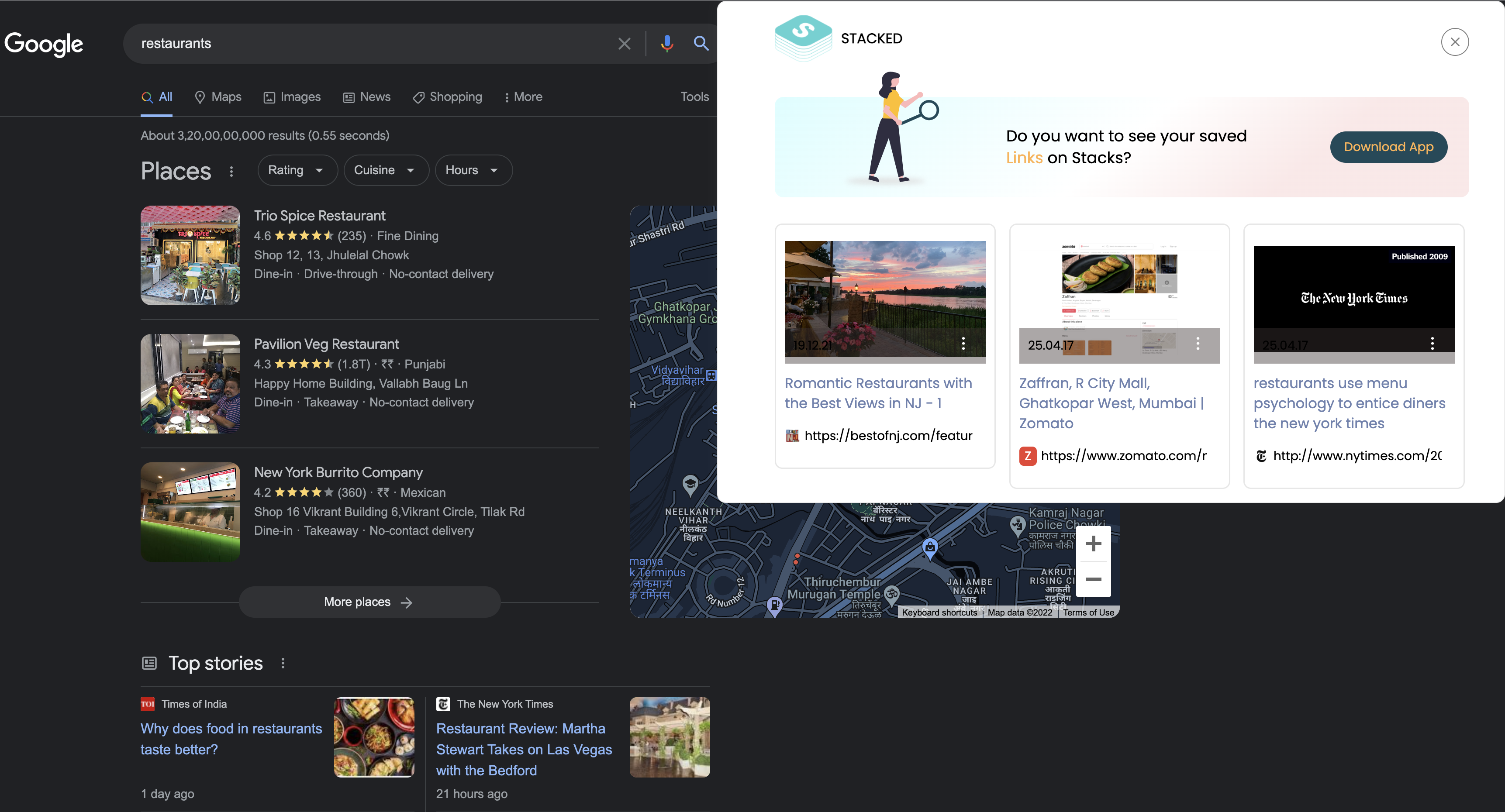This screenshot has height=812, width=1505.
Task: Open 'restaurants use menu psychology' saved link
Action: click(x=1349, y=403)
